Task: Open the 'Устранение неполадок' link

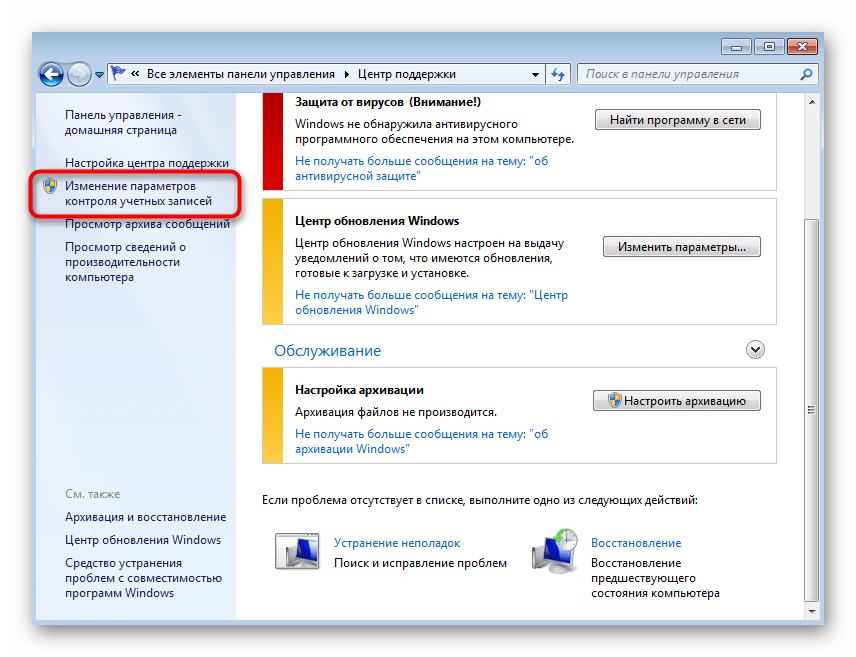Action: click(397, 543)
